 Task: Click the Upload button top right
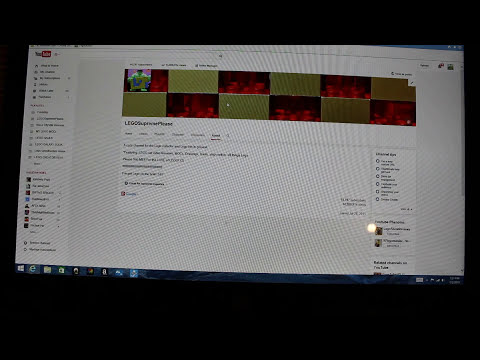click(424, 65)
